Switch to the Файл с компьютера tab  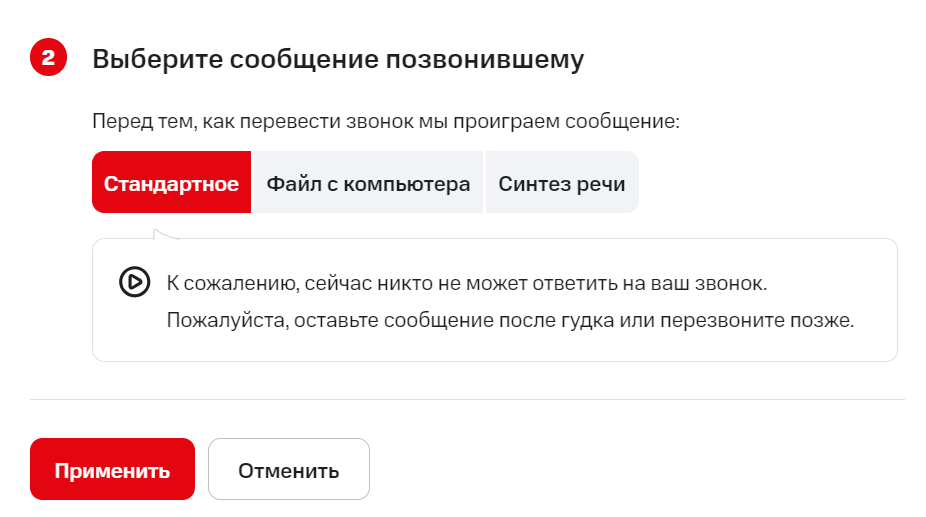pyautogui.click(x=368, y=183)
